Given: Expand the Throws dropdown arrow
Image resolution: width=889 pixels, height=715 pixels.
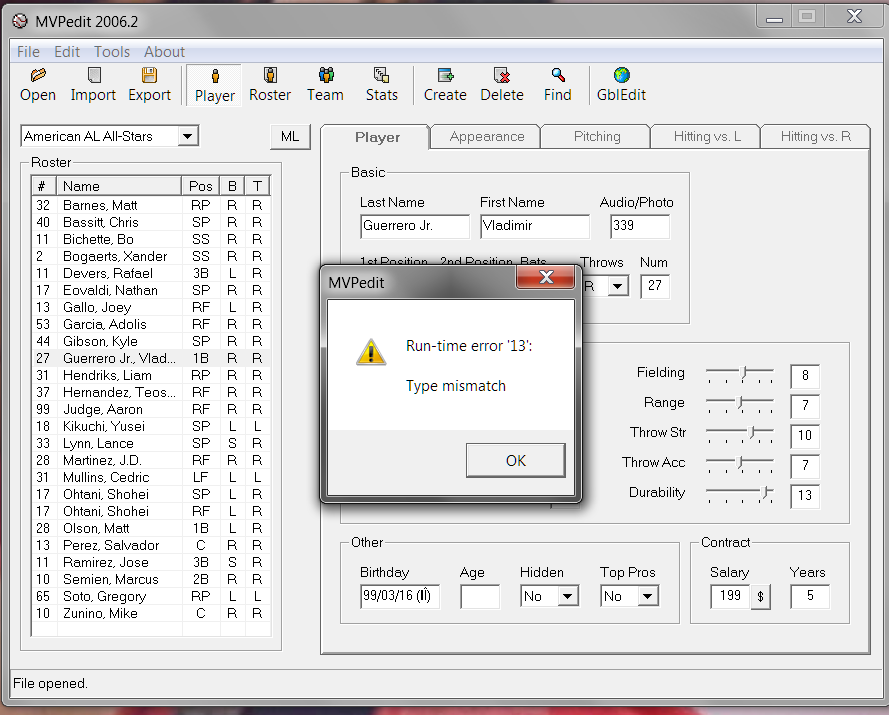Looking at the screenshot, I should 618,286.
